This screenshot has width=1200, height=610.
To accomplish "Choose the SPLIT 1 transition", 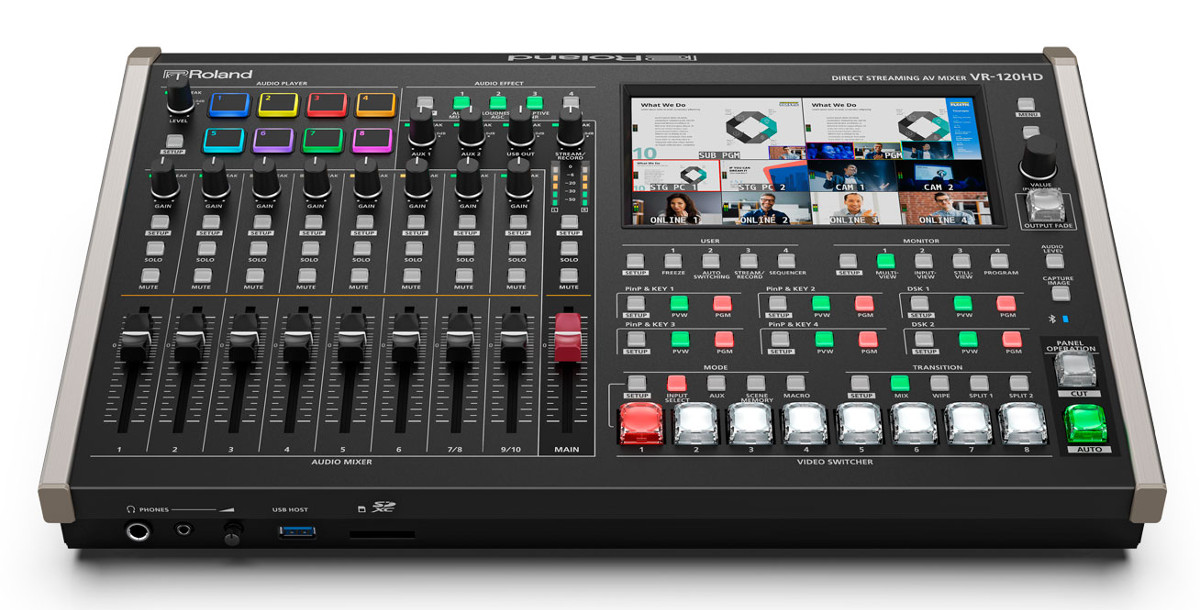I will coord(980,383).
